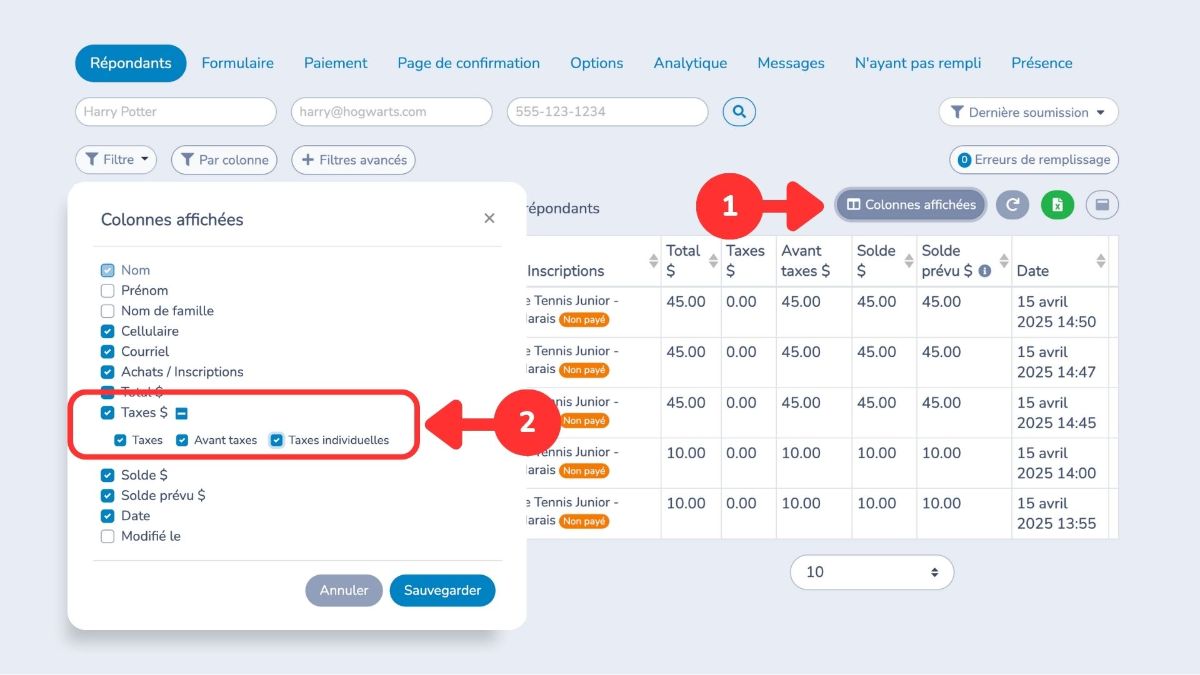Screen dimensions: 1200x675
Task: Enable the Modifié le column
Action: (x=107, y=536)
